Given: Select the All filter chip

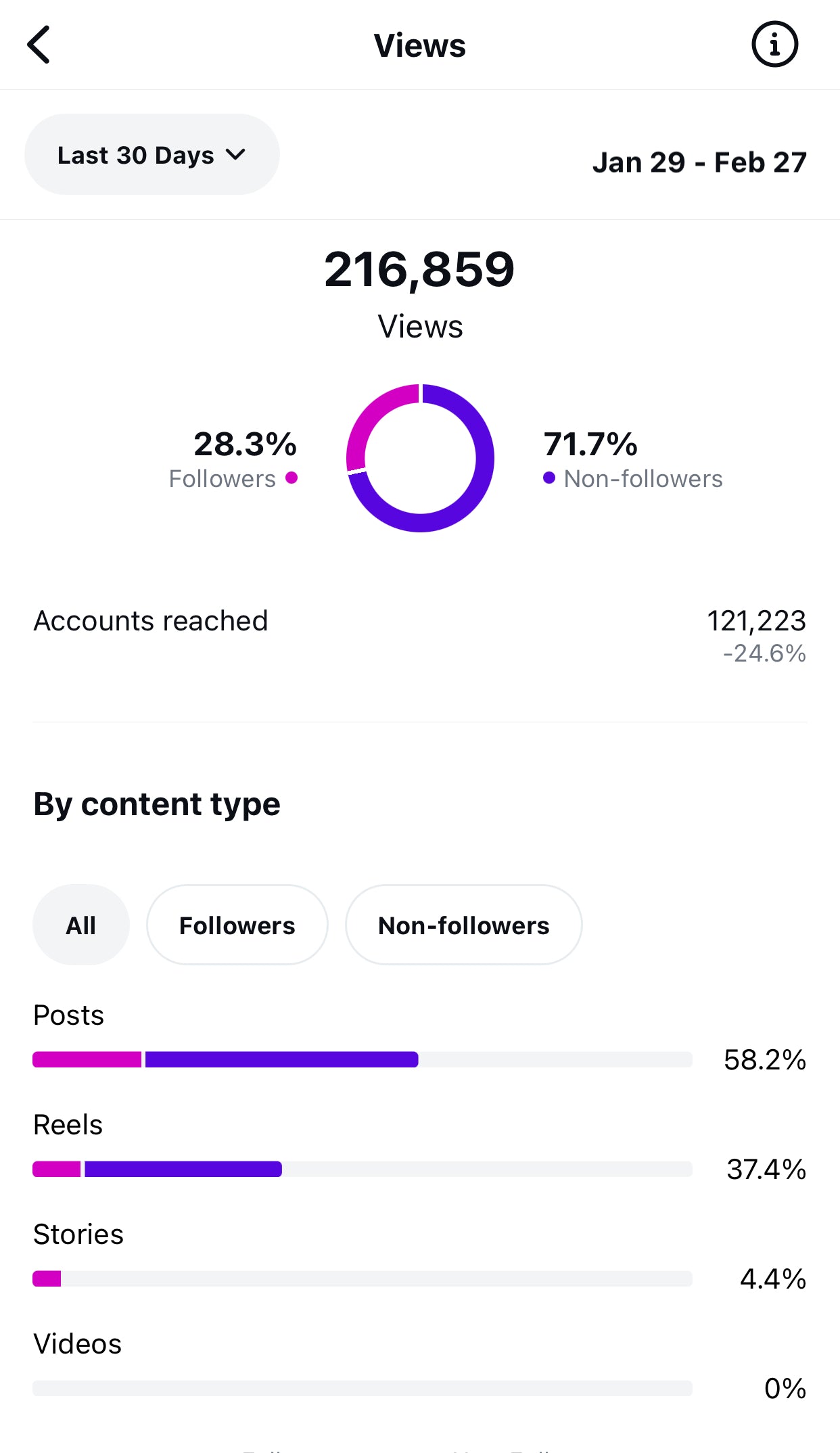Looking at the screenshot, I should pos(81,925).
